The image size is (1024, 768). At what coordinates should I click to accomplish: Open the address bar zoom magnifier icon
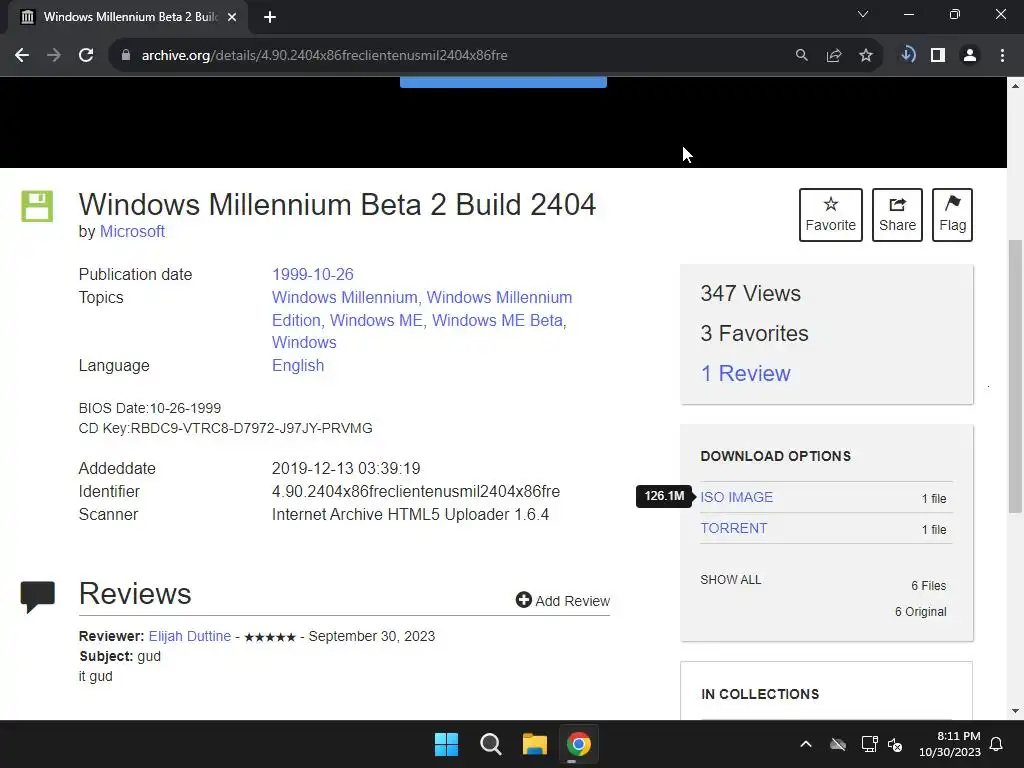coord(801,56)
